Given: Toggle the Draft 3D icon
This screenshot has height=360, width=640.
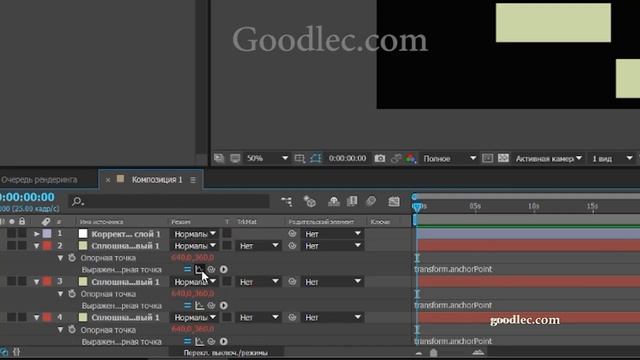Looking at the screenshot, I should click(x=310, y=201).
